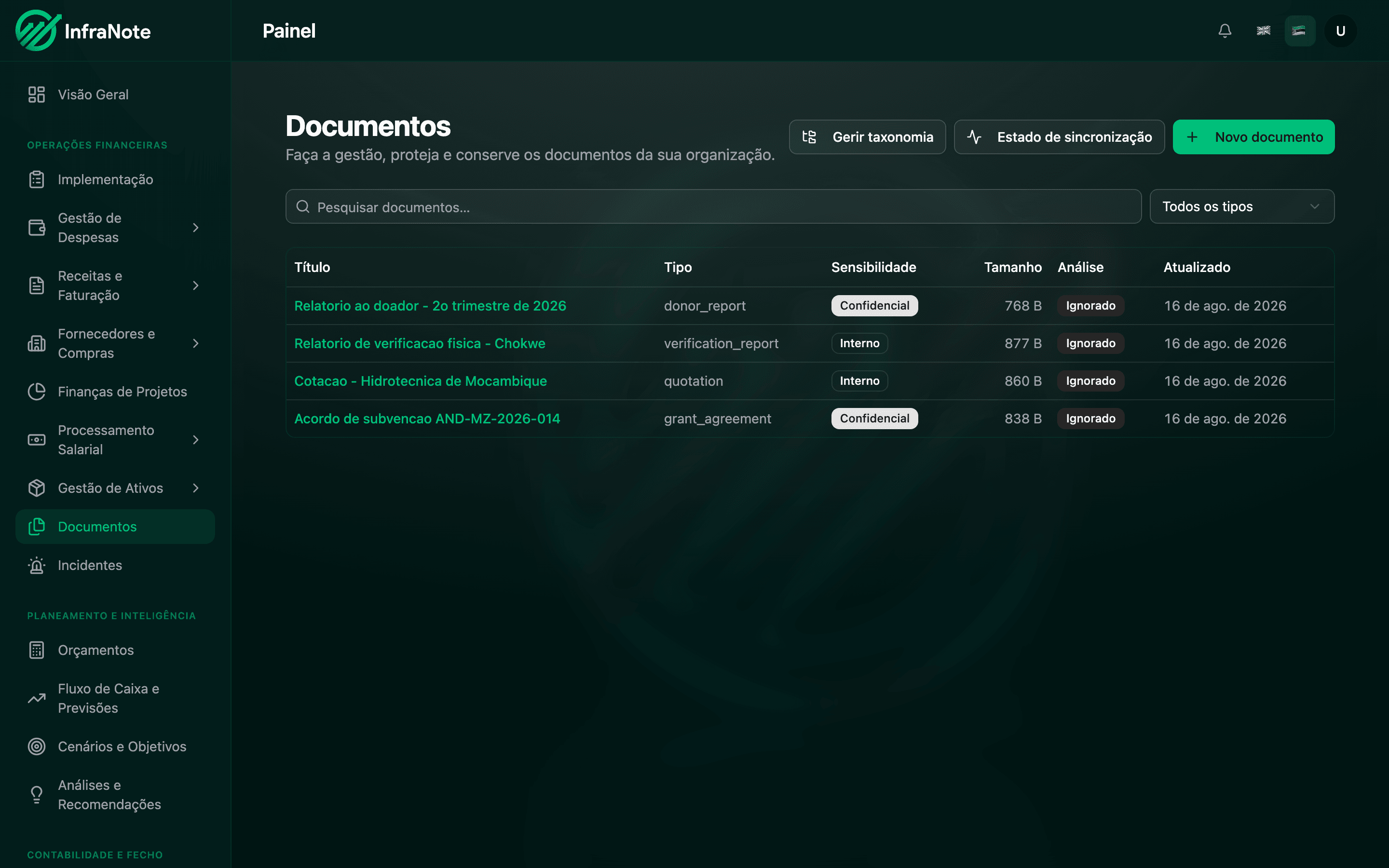Click the 860 B size cell

pyautogui.click(x=1023, y=380)
